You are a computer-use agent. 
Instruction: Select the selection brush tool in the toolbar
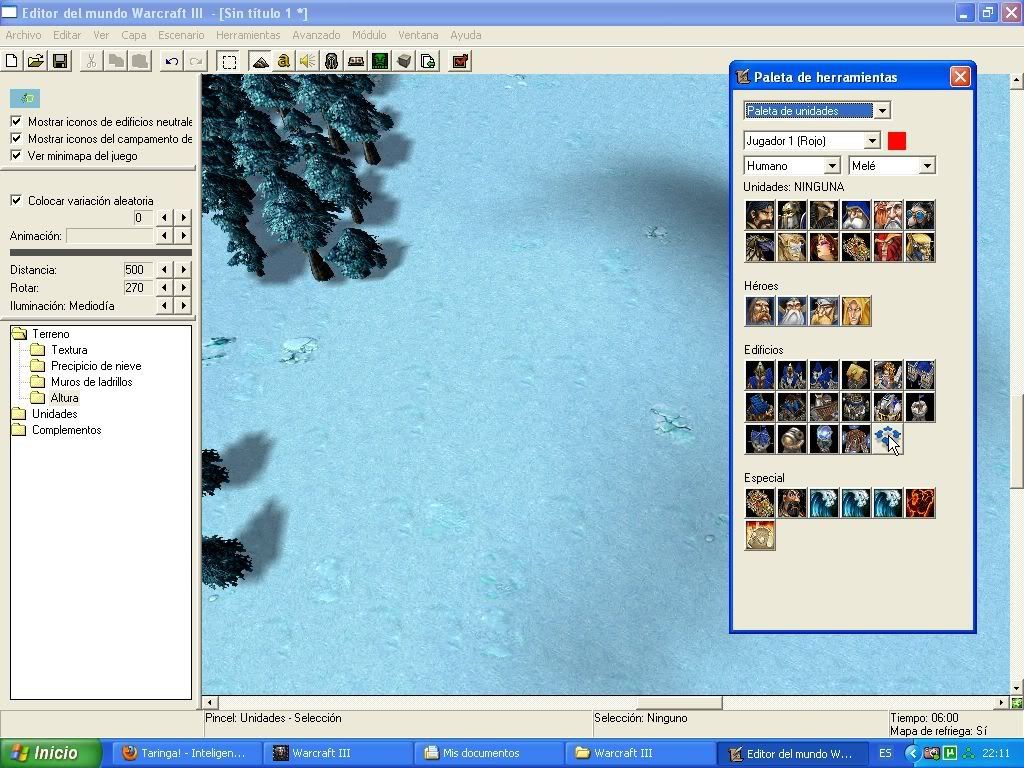[229, 61]
